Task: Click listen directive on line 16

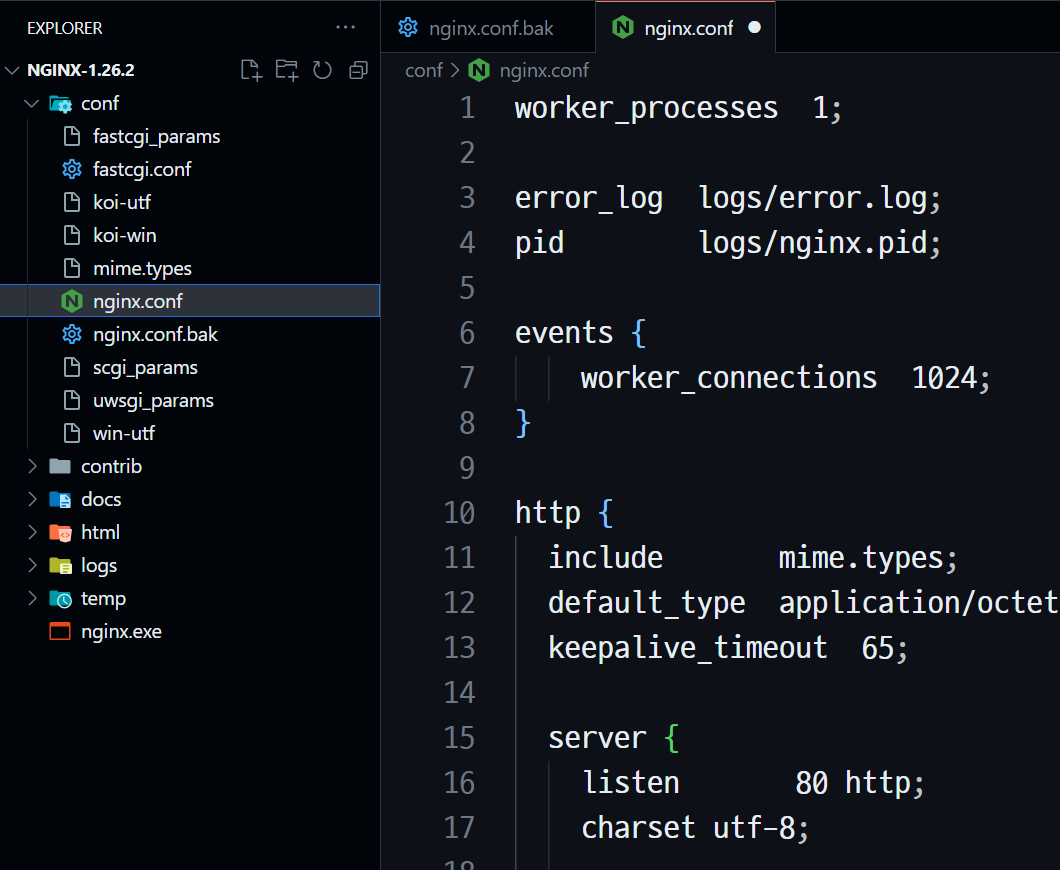Action: [631, 783]
